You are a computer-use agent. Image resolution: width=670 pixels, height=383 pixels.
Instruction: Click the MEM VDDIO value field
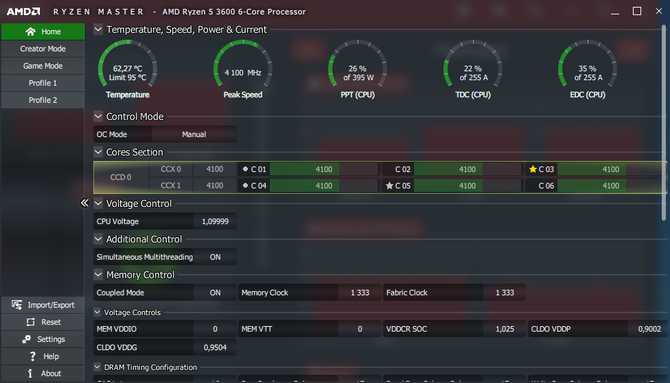215,329
